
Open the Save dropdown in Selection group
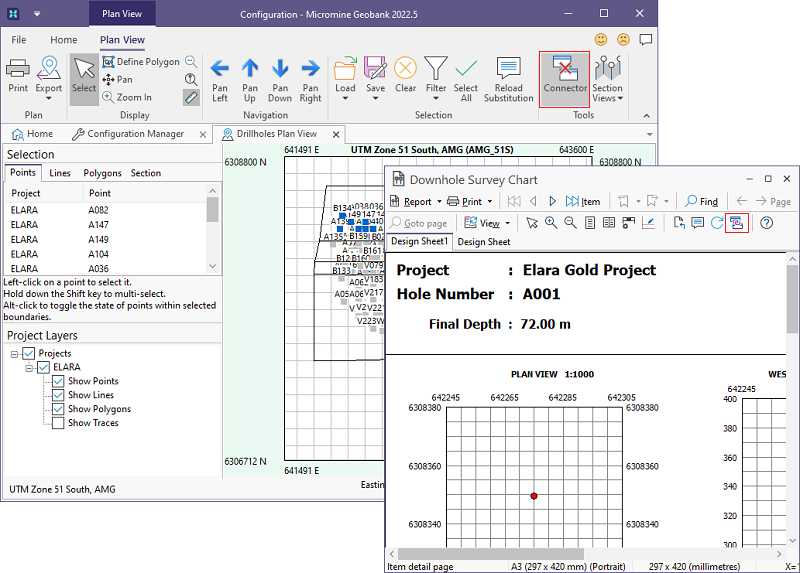click(x=376, y=98)
